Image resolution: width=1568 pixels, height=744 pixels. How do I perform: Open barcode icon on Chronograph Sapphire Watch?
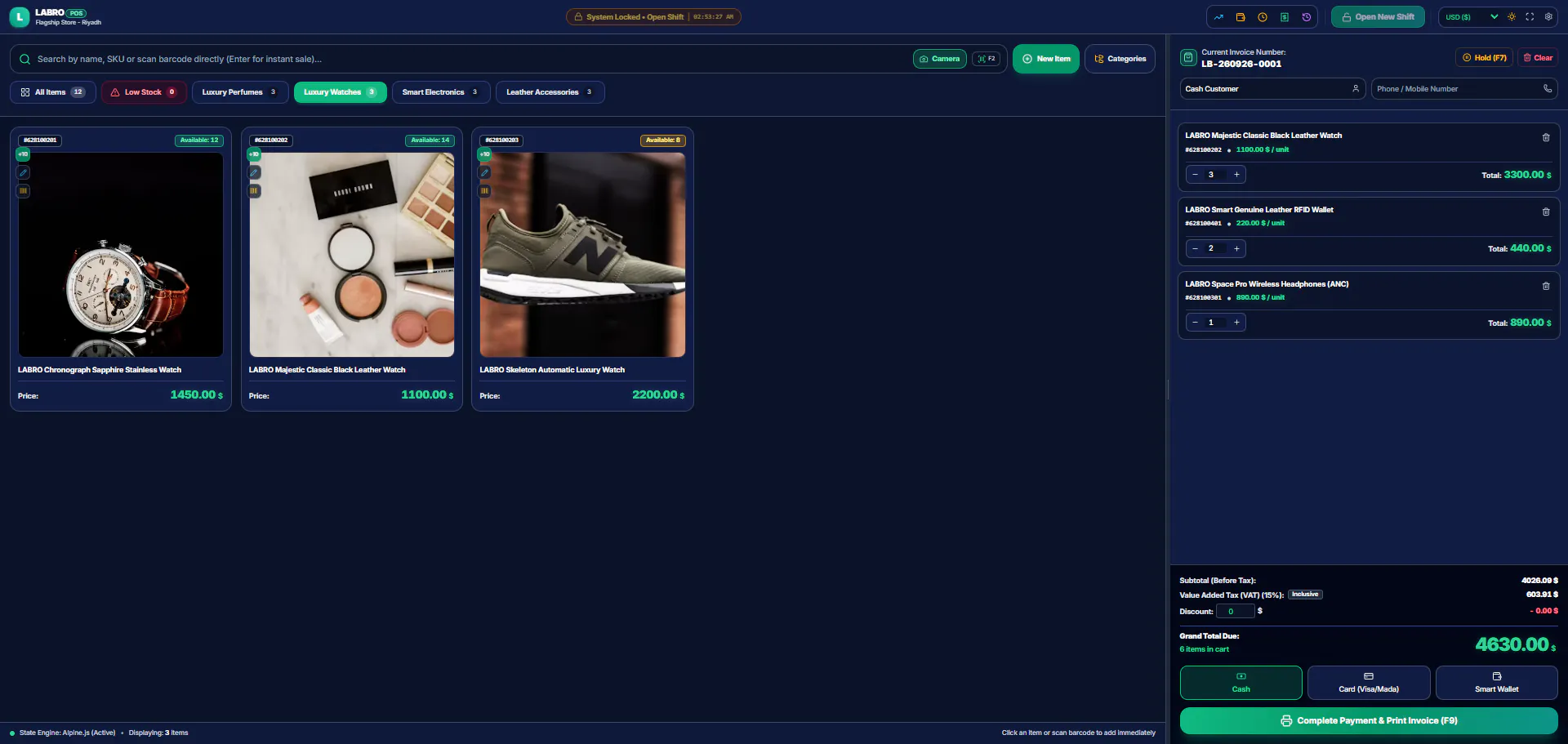click(24, 191)
